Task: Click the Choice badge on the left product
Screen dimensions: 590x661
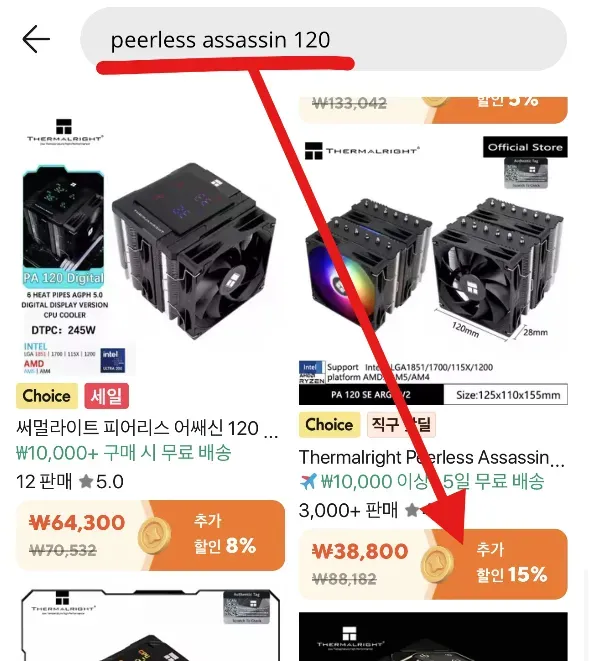Action: click(47, 396)
